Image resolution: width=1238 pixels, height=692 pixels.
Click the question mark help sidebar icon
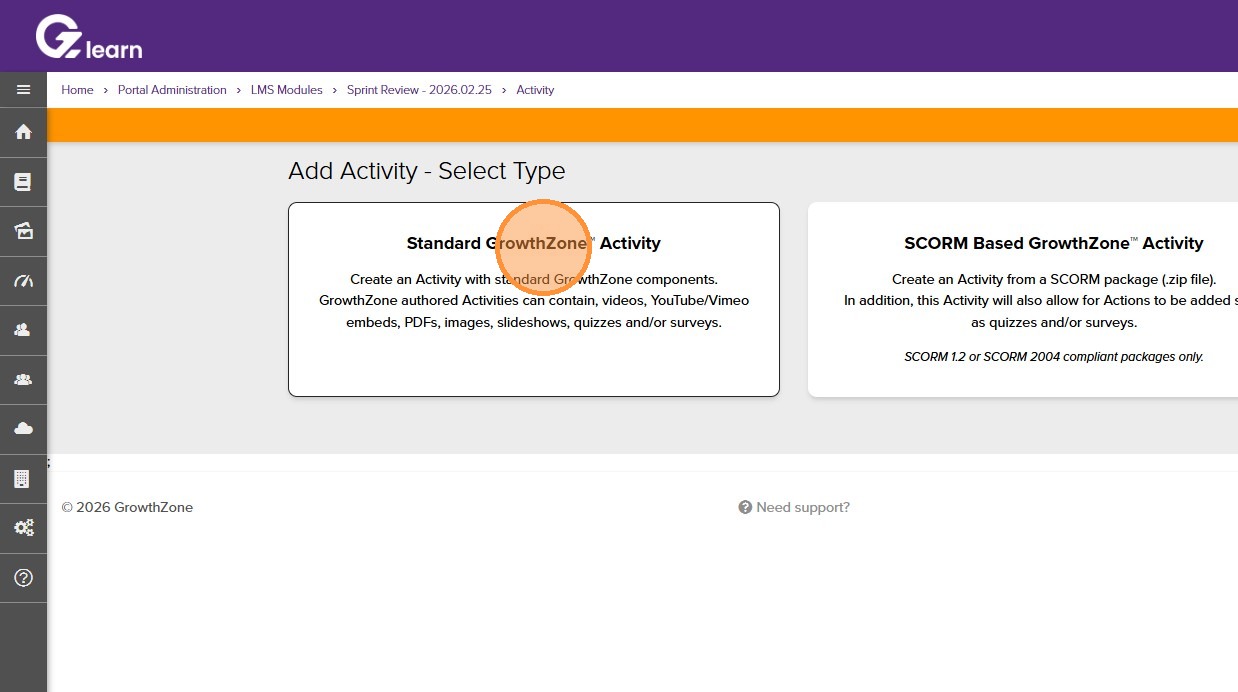tap(23, 578)
